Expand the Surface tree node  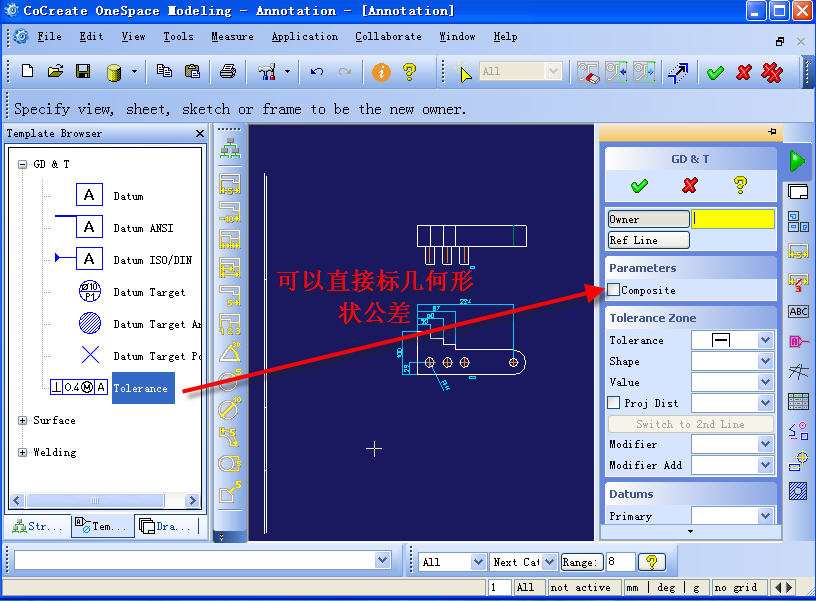(x=22, y=420)
